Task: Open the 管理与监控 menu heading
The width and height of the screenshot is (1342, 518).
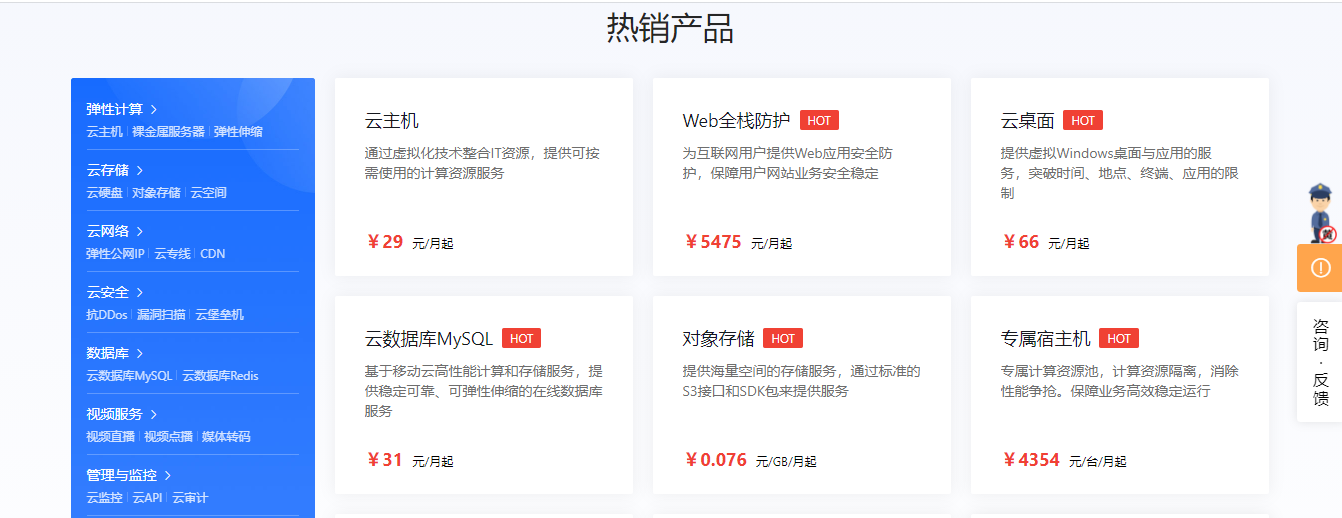Action: pos(121,475)
